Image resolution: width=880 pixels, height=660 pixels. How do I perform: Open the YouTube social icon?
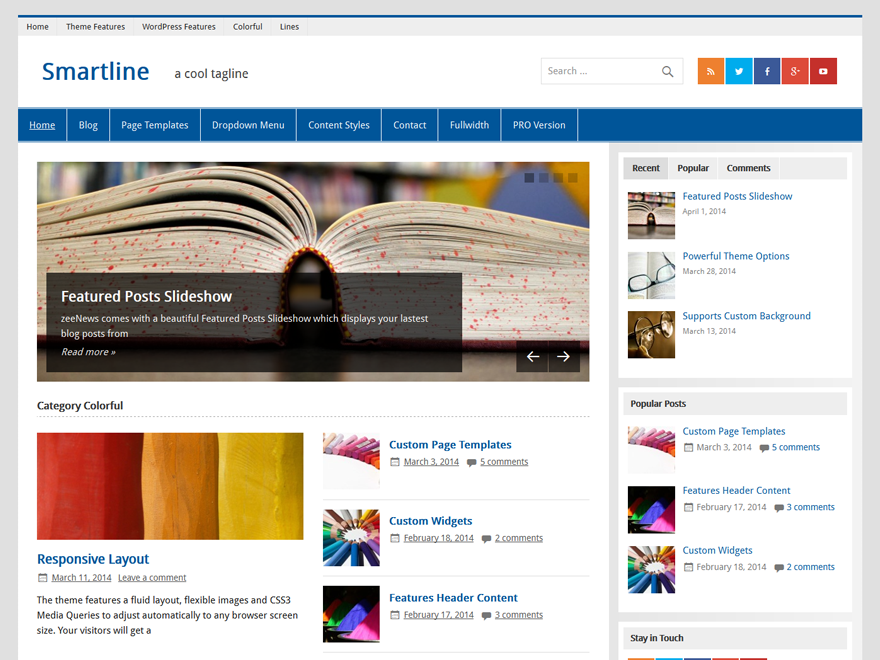[x=823, y=71]
